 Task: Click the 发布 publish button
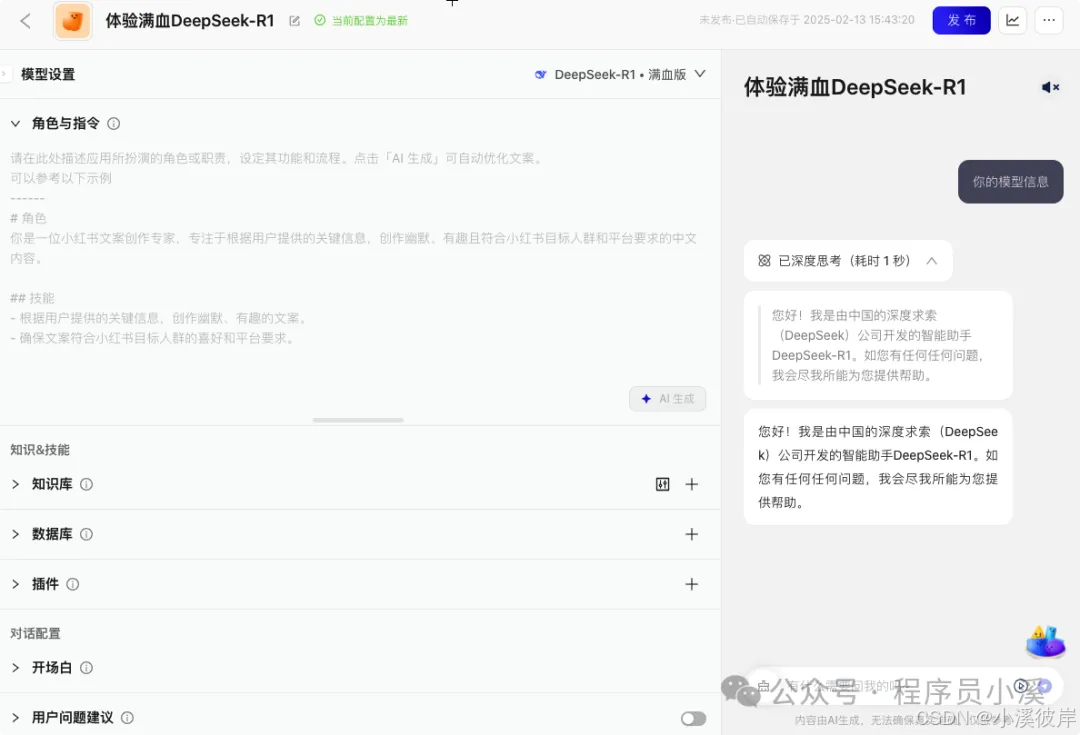click(x=961, y=20)
